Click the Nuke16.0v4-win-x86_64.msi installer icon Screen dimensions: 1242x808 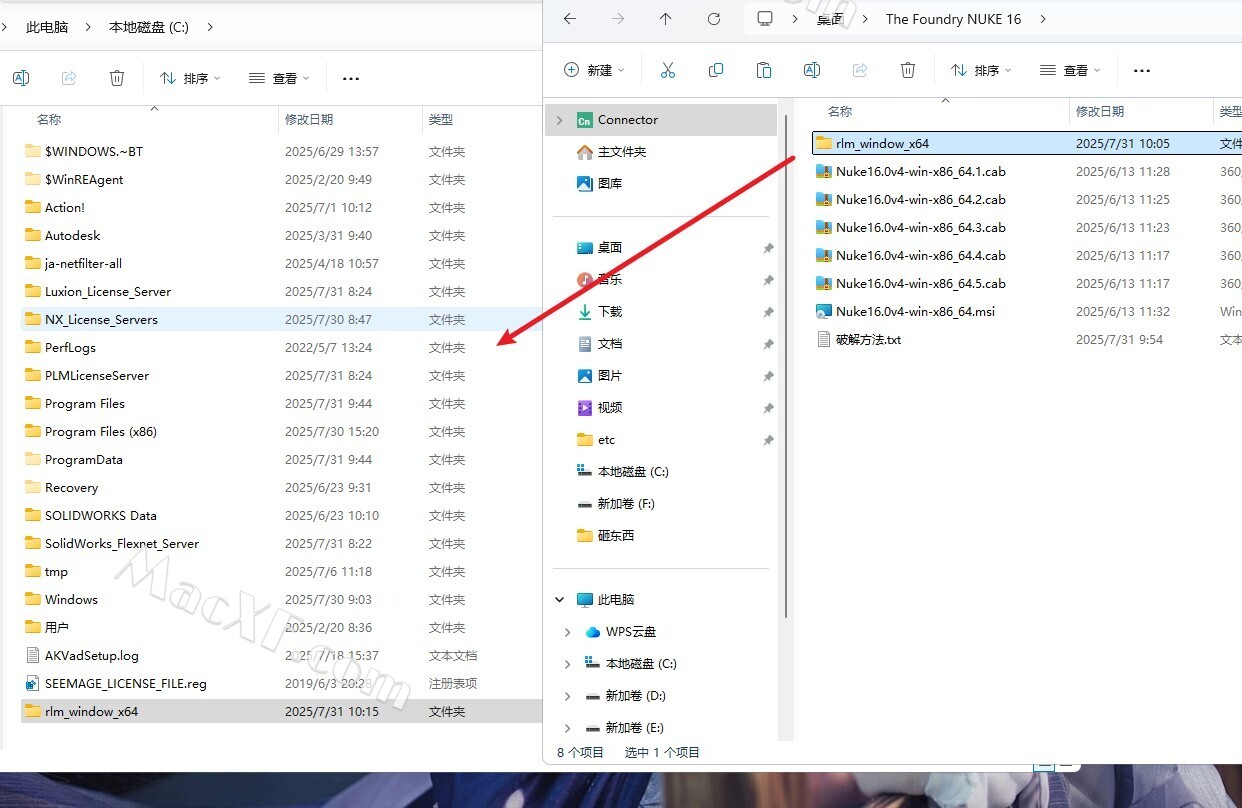click(824, 311)
